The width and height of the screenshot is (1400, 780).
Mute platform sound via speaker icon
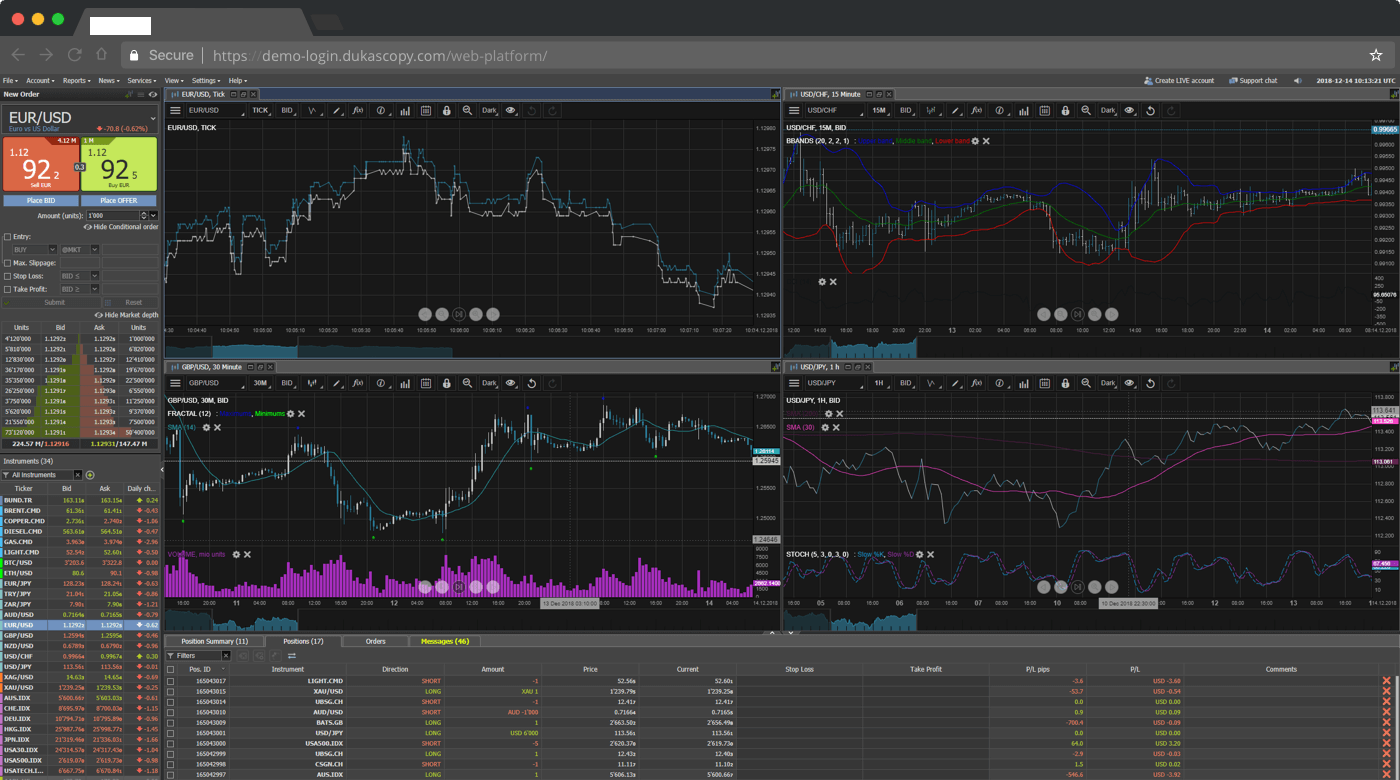(x=1298, y=81)
